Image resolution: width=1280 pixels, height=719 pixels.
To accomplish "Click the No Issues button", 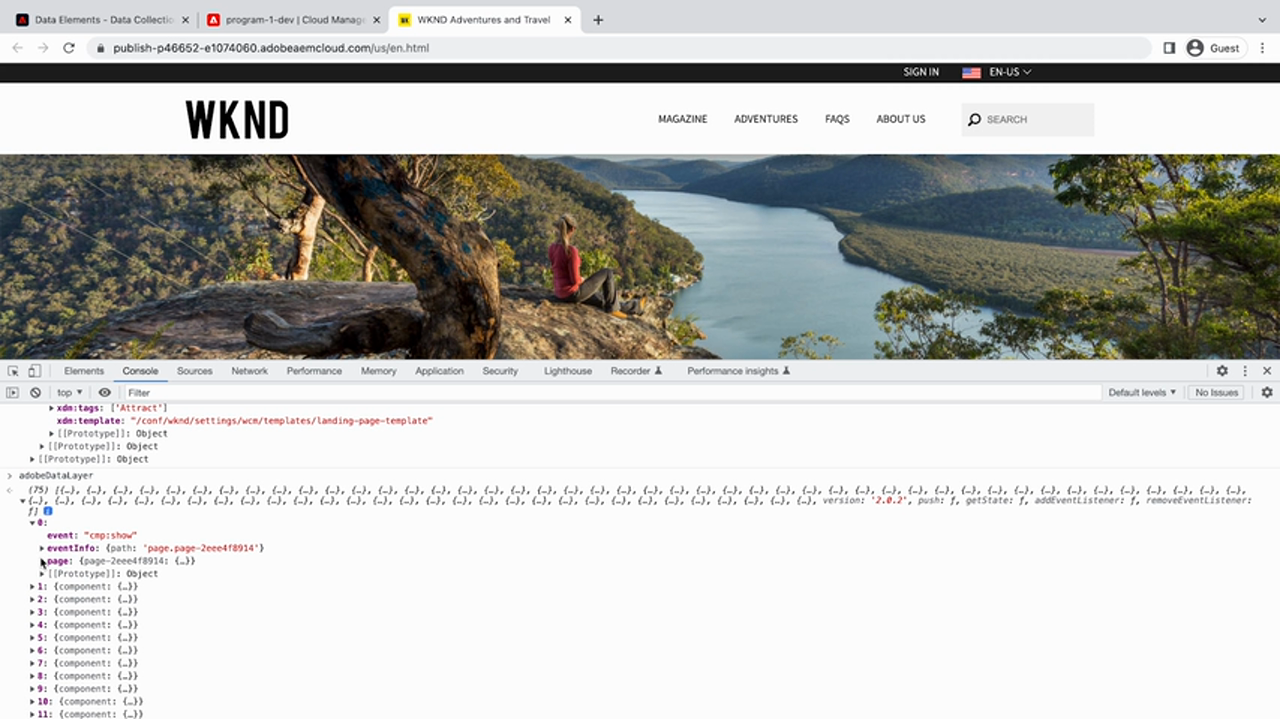I will pyautogui.click(x=1216, y=393).
